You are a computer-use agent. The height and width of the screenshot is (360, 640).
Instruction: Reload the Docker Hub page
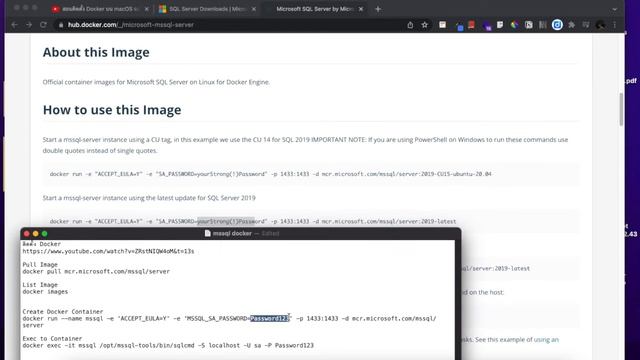[x=43, y=25]
